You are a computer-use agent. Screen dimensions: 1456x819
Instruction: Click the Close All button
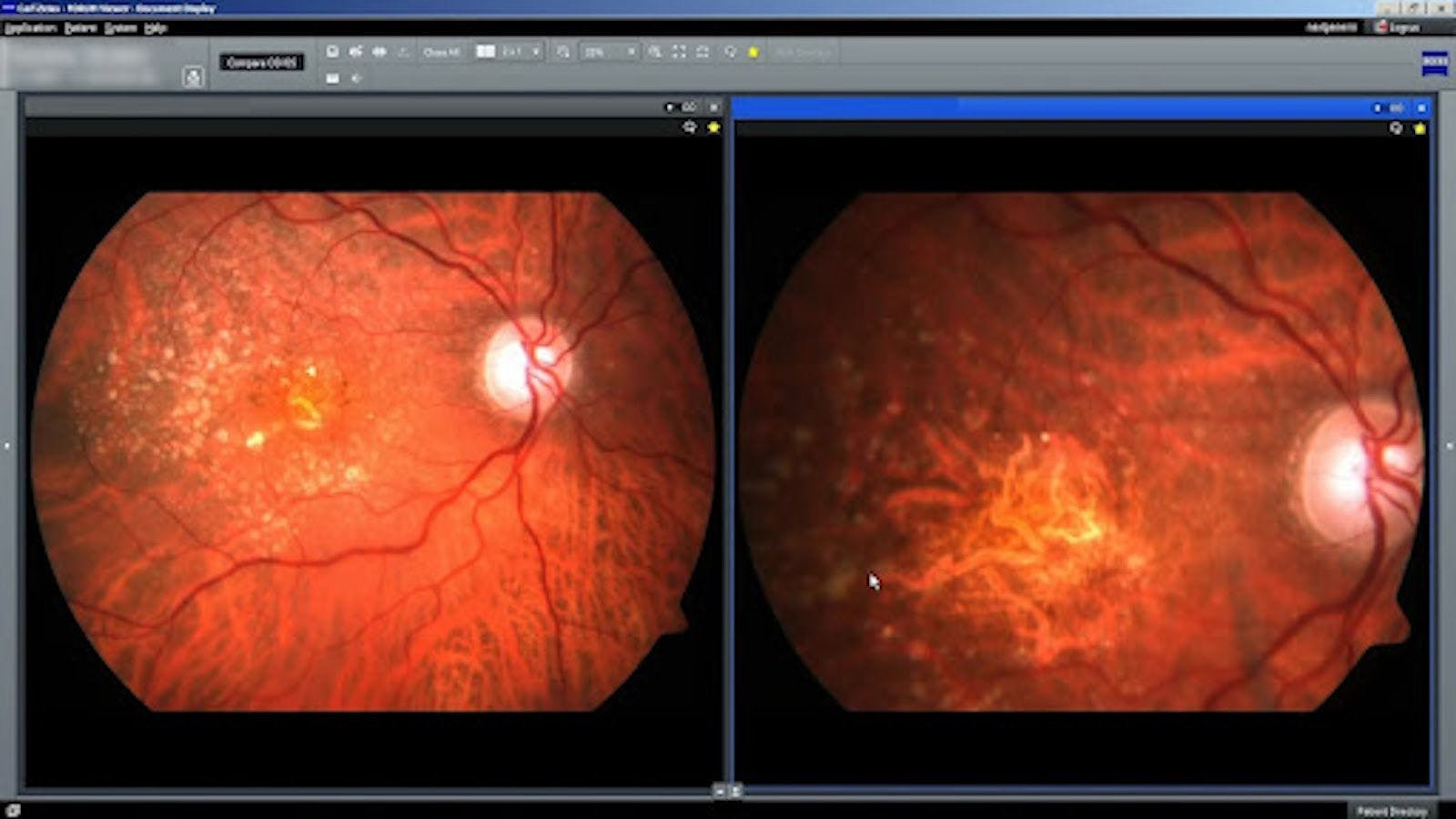click(x=442, y=53)
